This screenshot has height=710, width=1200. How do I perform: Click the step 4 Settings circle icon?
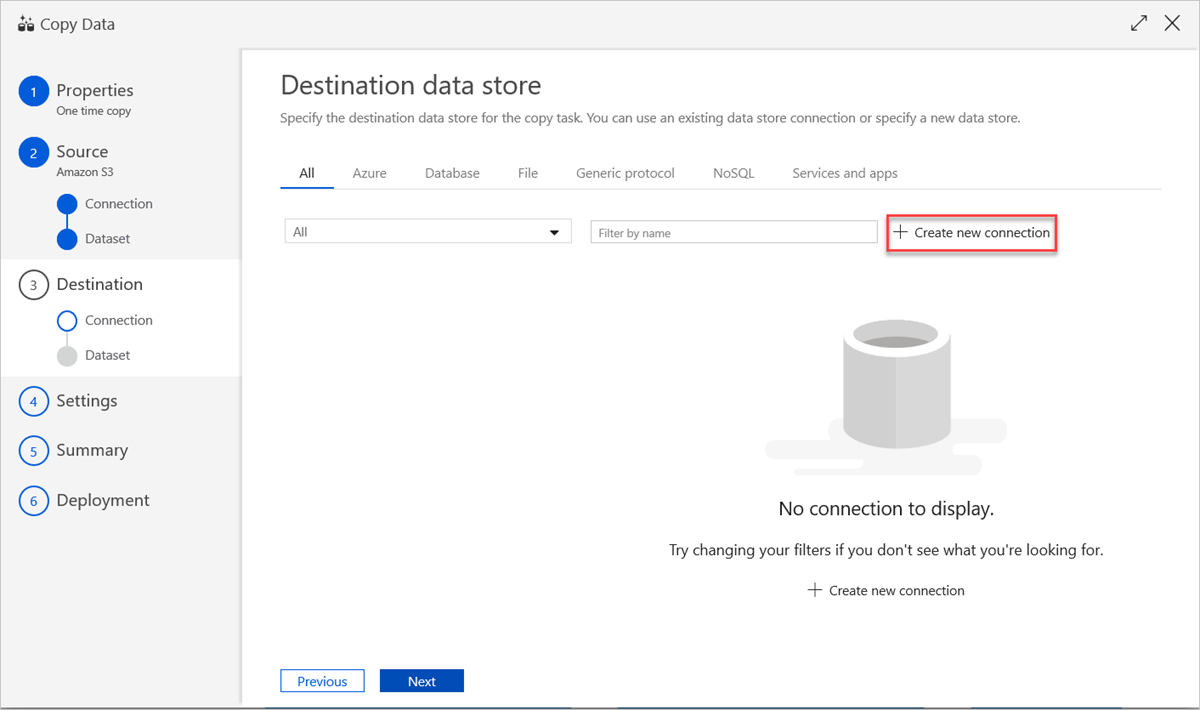coord(33,400)
